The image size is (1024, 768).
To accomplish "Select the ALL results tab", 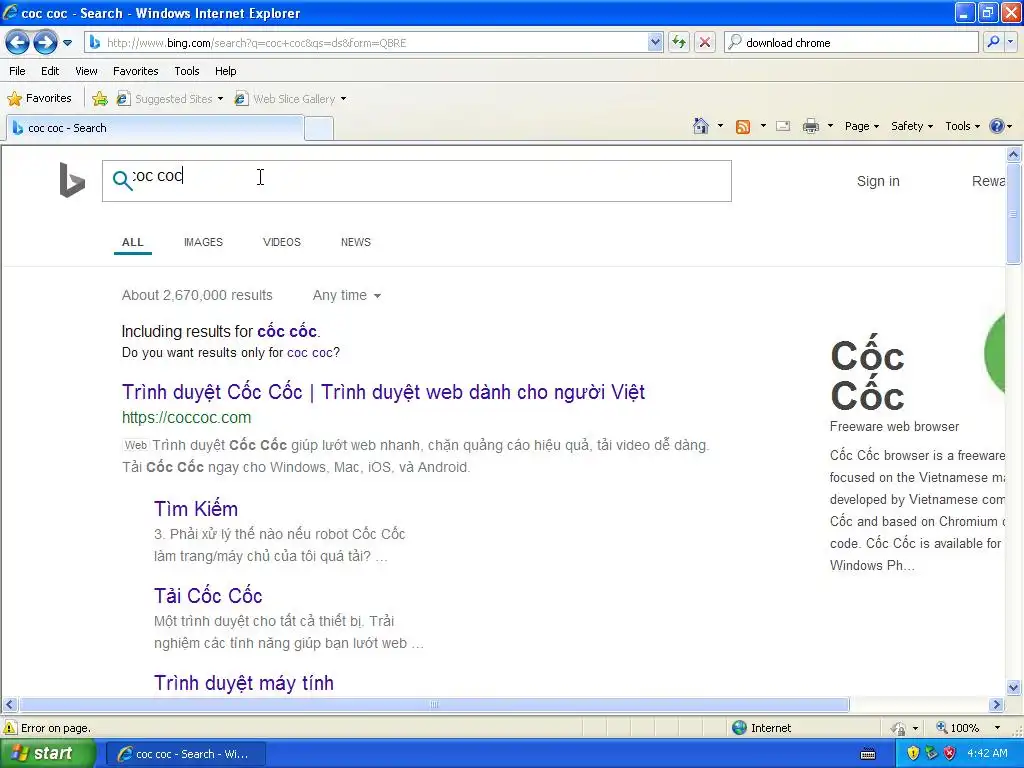I will 133,242.
